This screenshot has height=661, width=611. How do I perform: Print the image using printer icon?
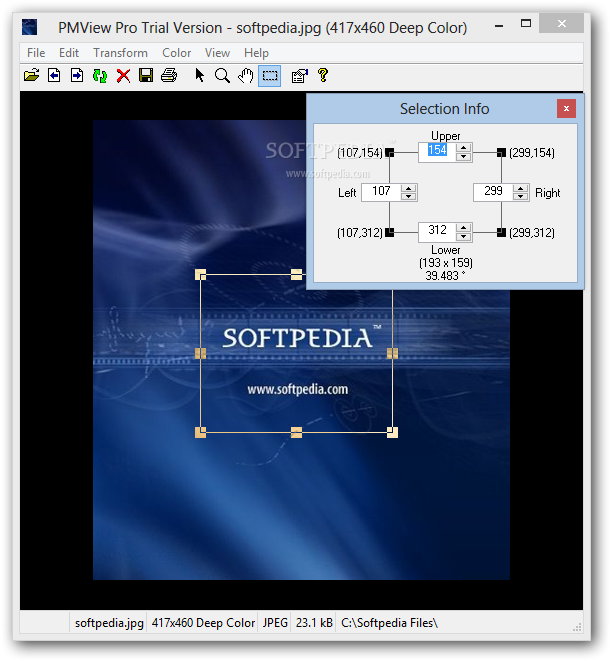[169, 76]
